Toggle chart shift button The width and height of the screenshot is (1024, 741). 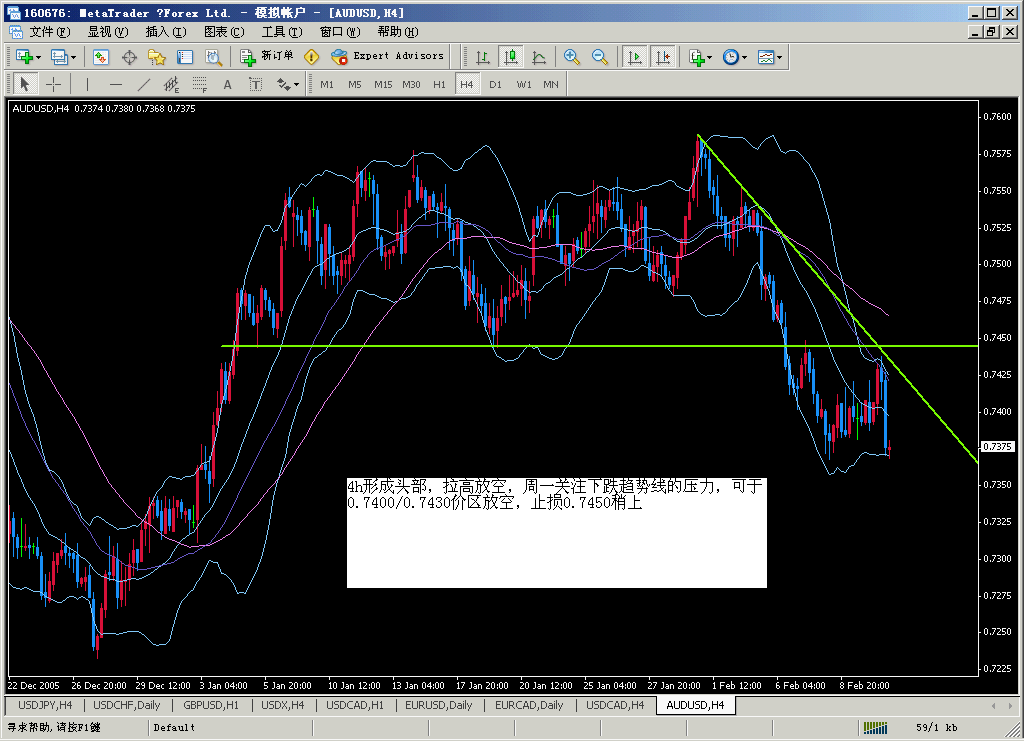coord(663,57)
